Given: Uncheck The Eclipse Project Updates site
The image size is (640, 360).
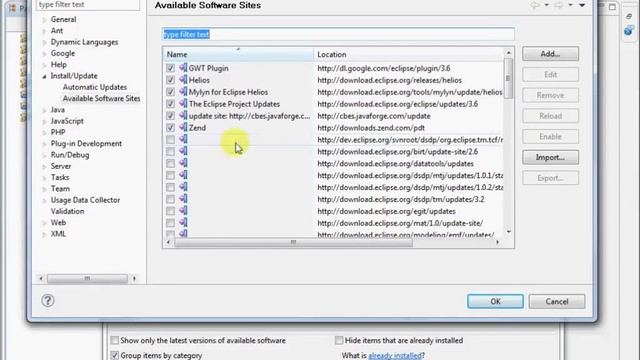Looking at the screenshot, I should point(170,104).
